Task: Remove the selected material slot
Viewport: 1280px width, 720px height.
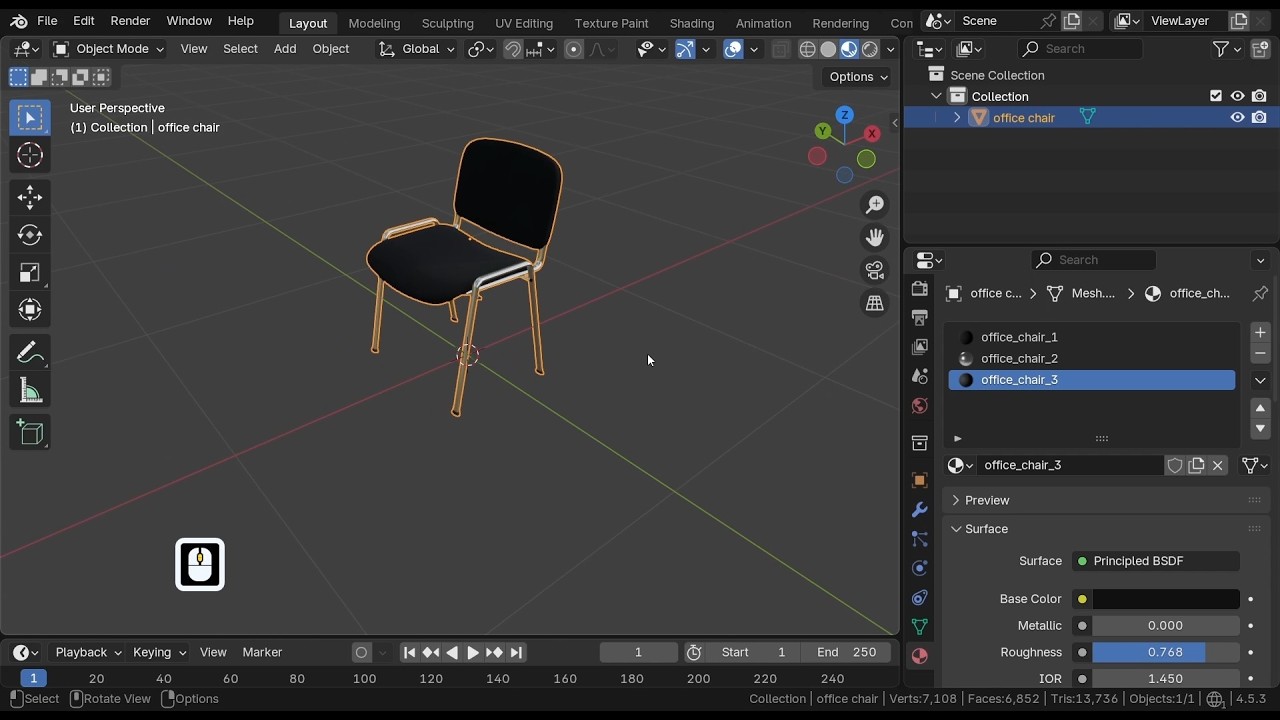Action: 1260,354
